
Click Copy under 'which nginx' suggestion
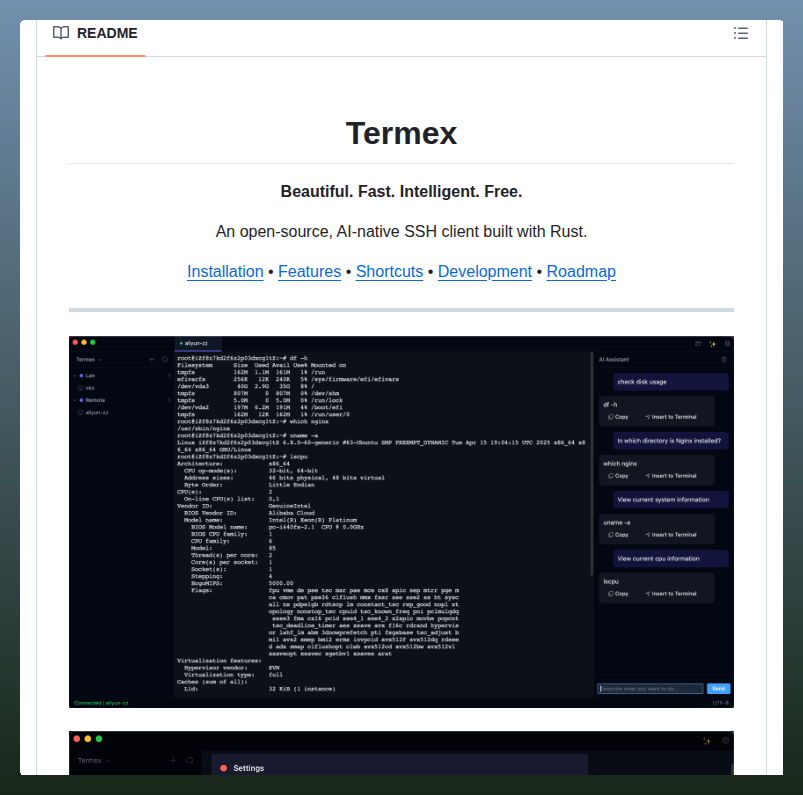click(618, 476)
